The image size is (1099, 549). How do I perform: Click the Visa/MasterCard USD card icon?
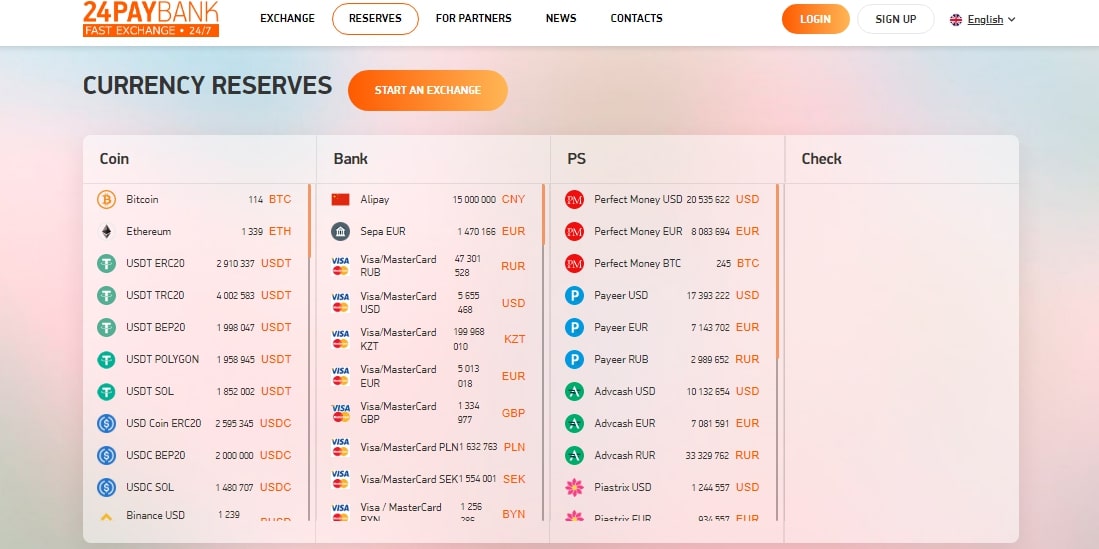click(341, 303)
